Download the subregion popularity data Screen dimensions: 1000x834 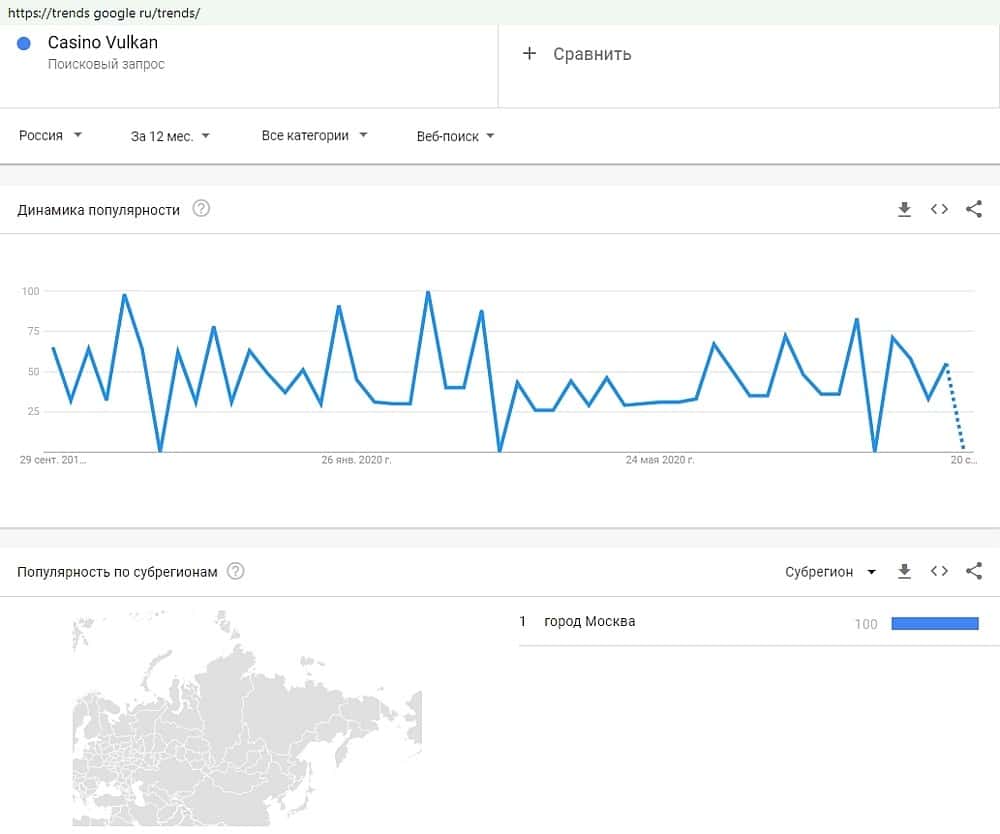(x=904, y=571)
